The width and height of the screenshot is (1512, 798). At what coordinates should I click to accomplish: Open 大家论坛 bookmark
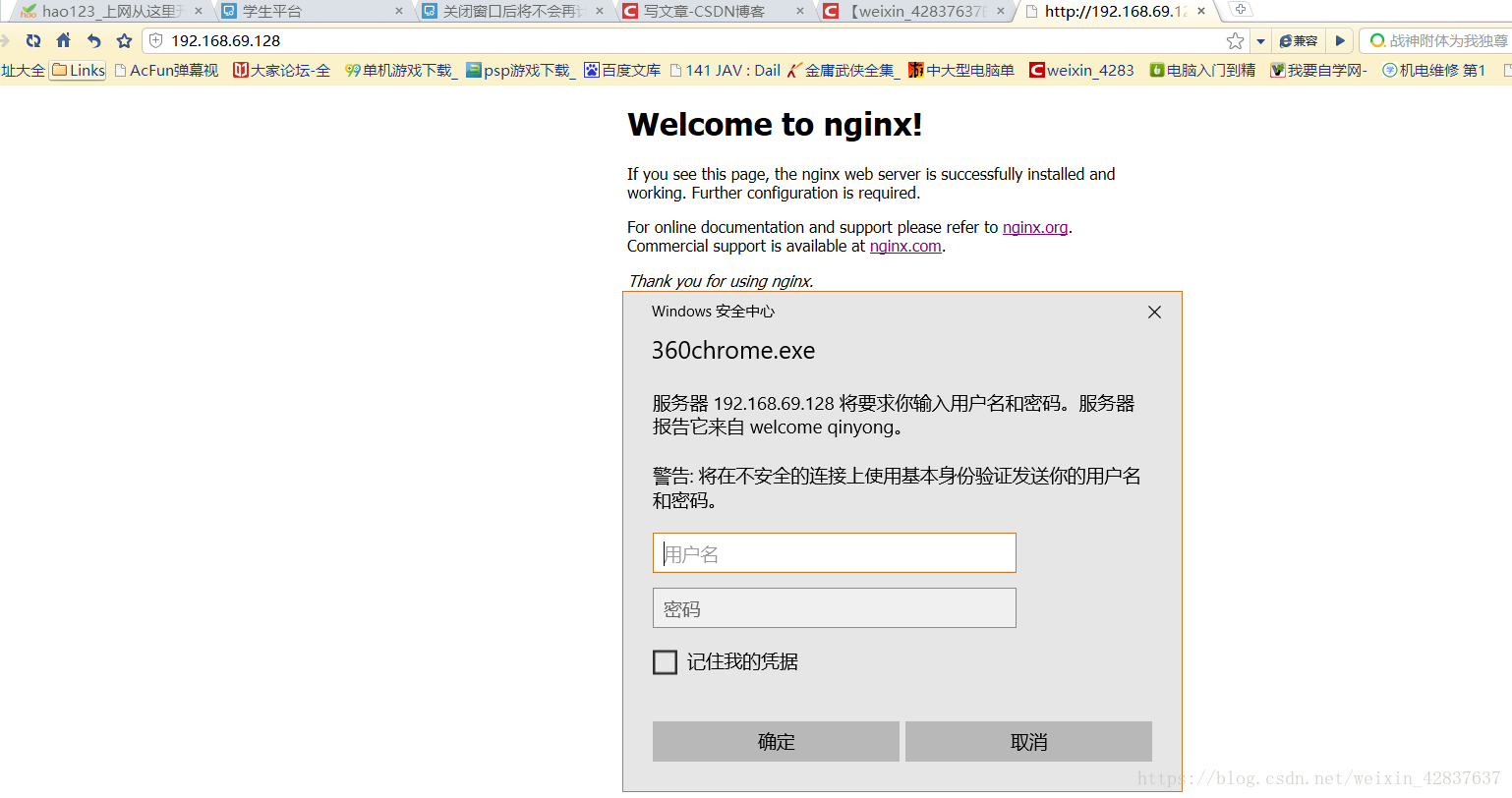(281, 70)
